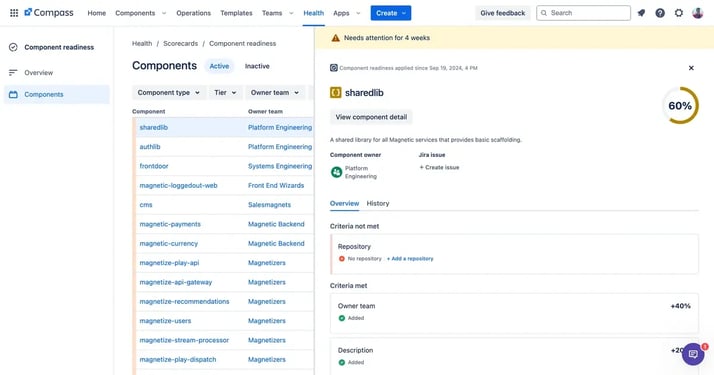
Task: Open the notifications rocket icon
Action: [641, 13]
